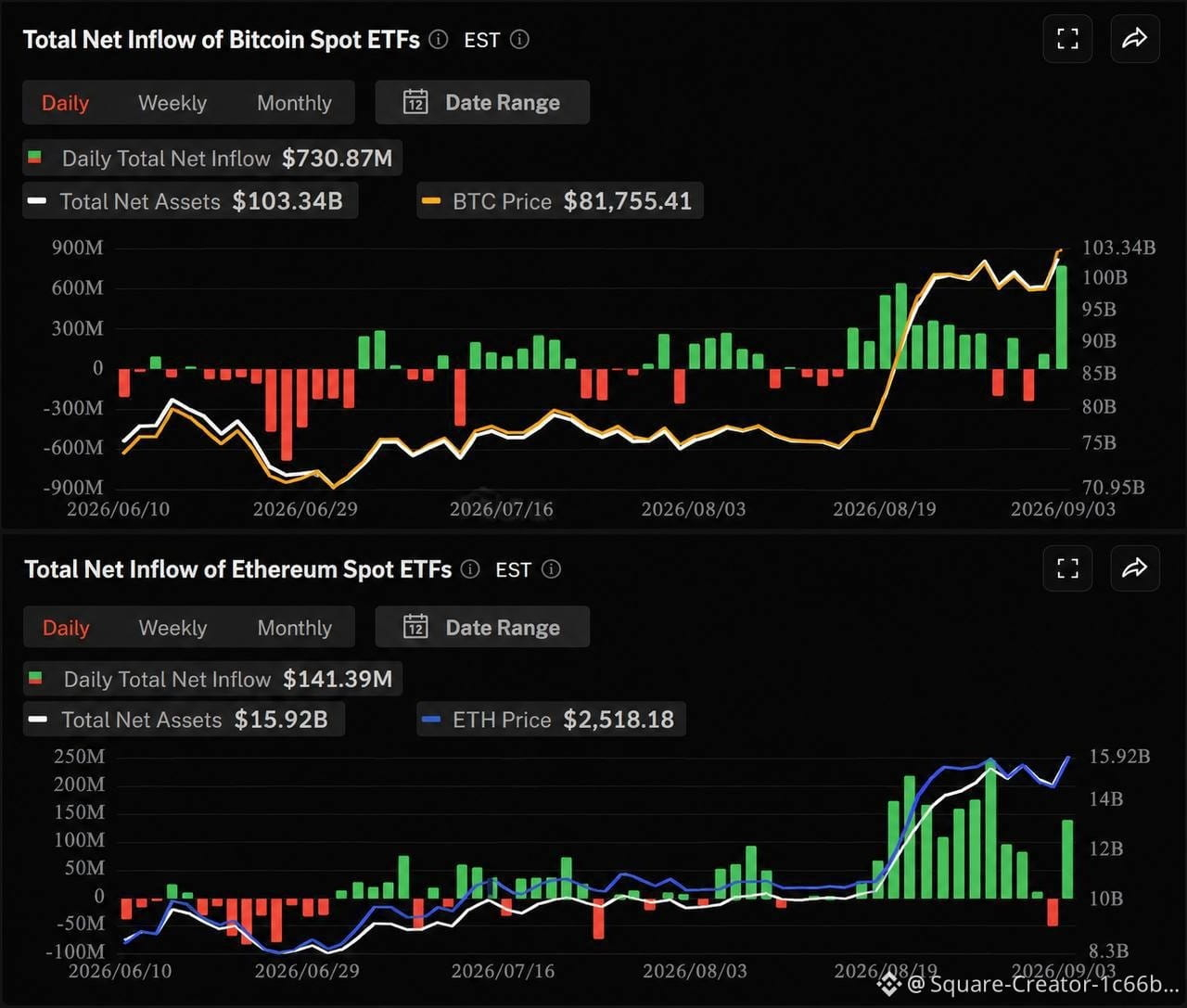This screenshot has width=1187, height=1008.
Task: Switch Ethereum chart to Monthly tab
Action: point(294,628)
